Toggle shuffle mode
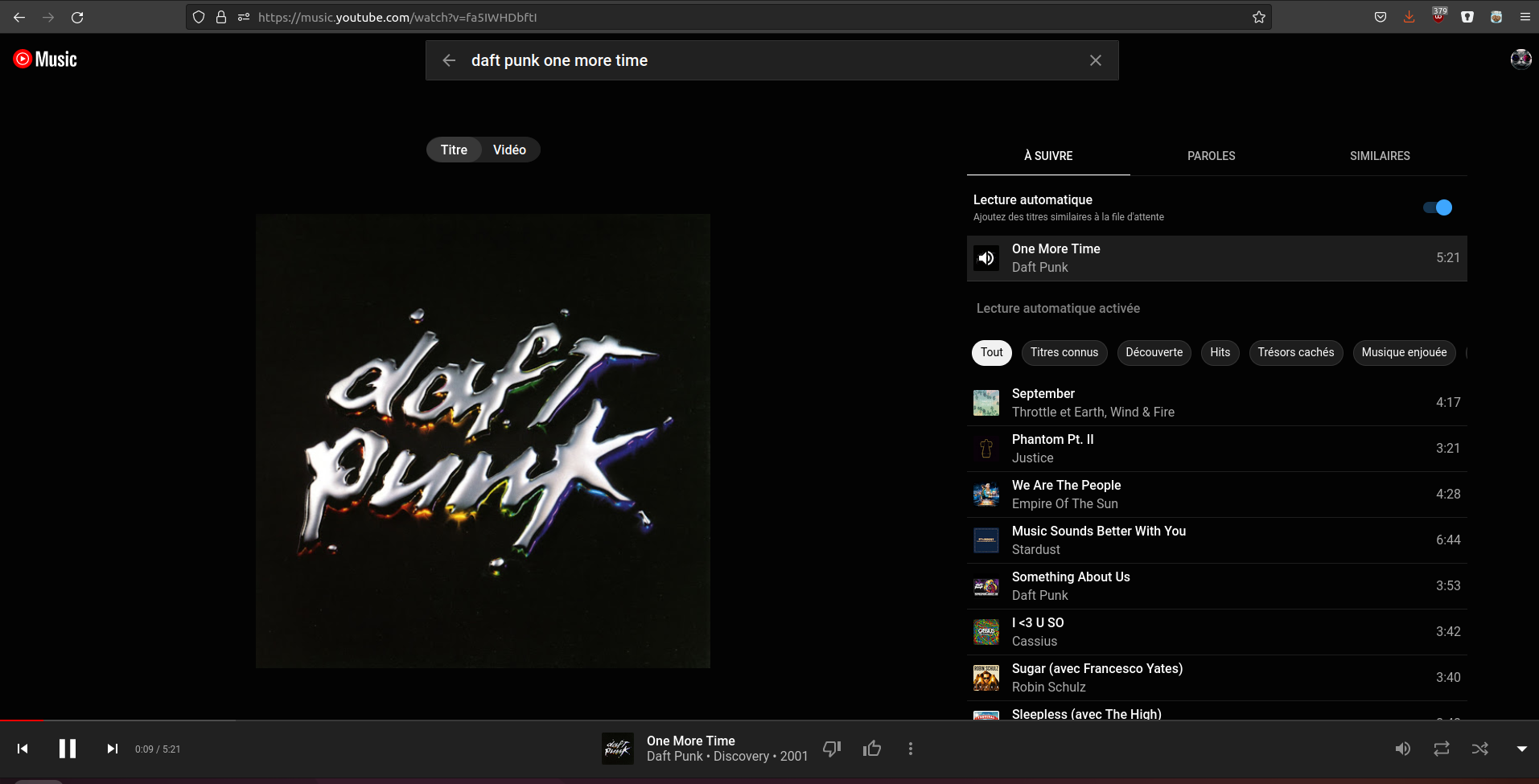The width and height of the screenshot is (1539, 784). (x=1480, y=749)
